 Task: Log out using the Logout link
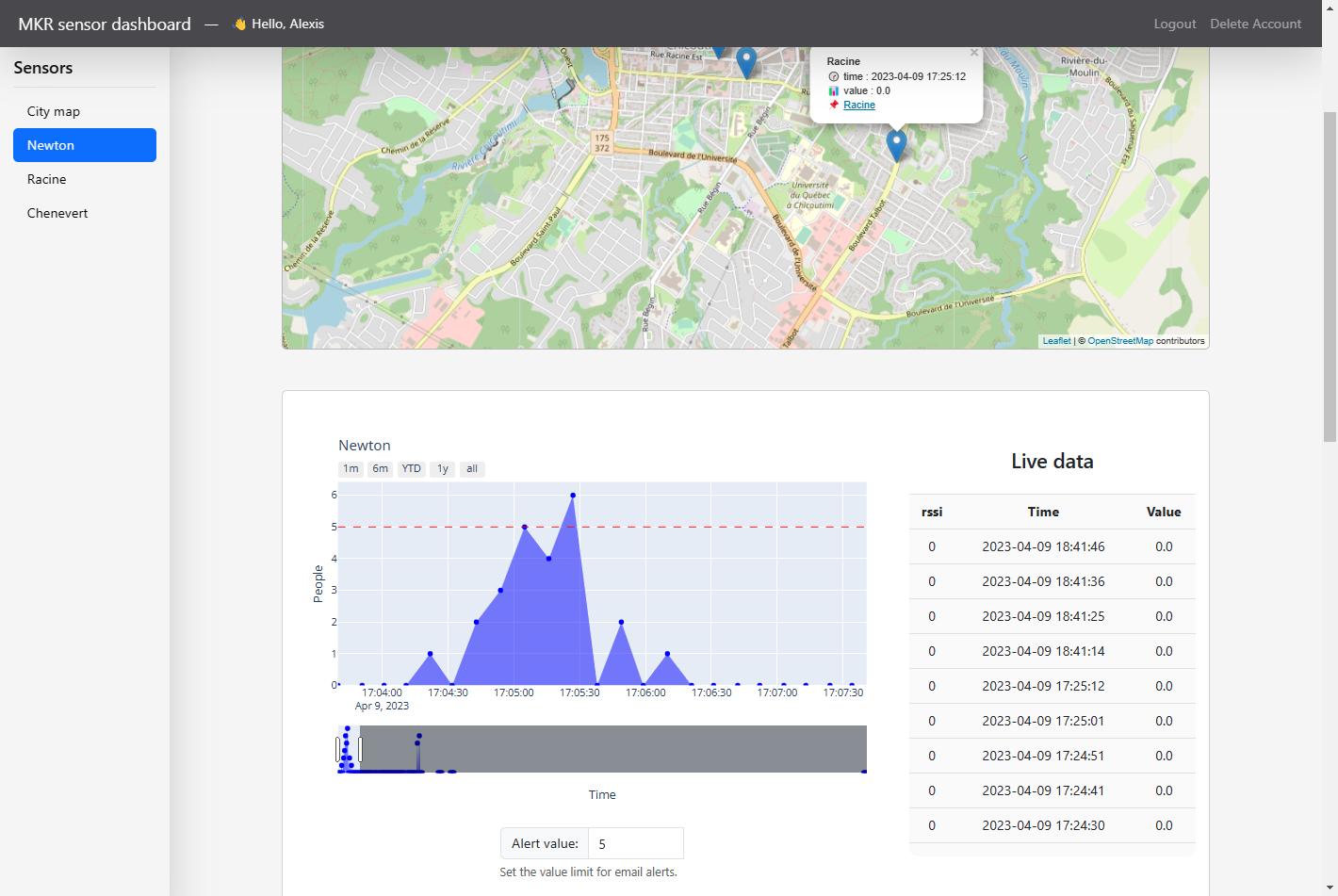pyautogui.click(x=1175, y=24)
